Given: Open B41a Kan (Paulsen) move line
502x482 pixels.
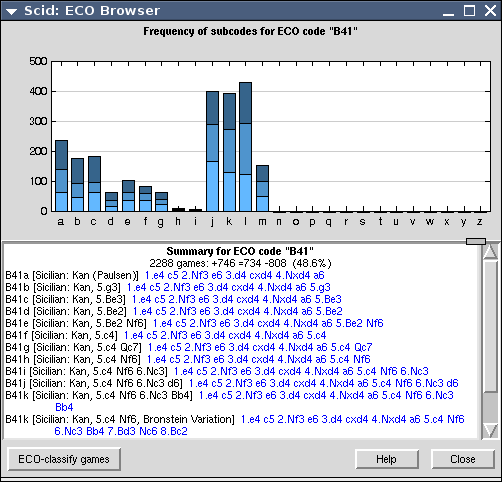Looking at the screenshot, I should click(235, 275).
